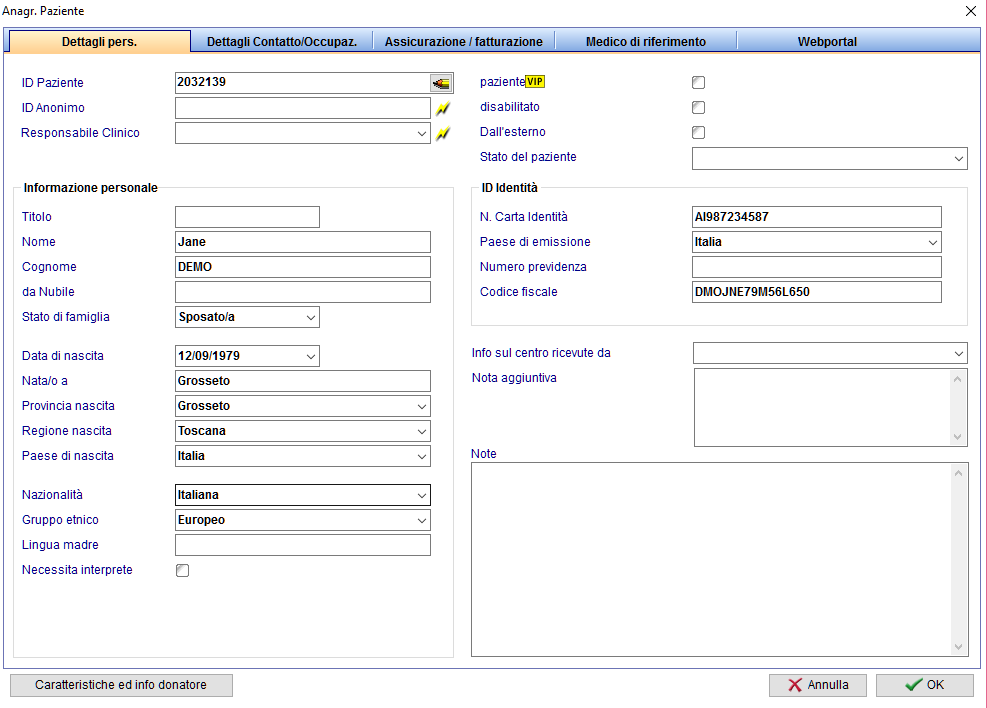Tick the paziente VIP checkbox
The width and height of the screenshot is (987, 708).
(x=698, y=82)
